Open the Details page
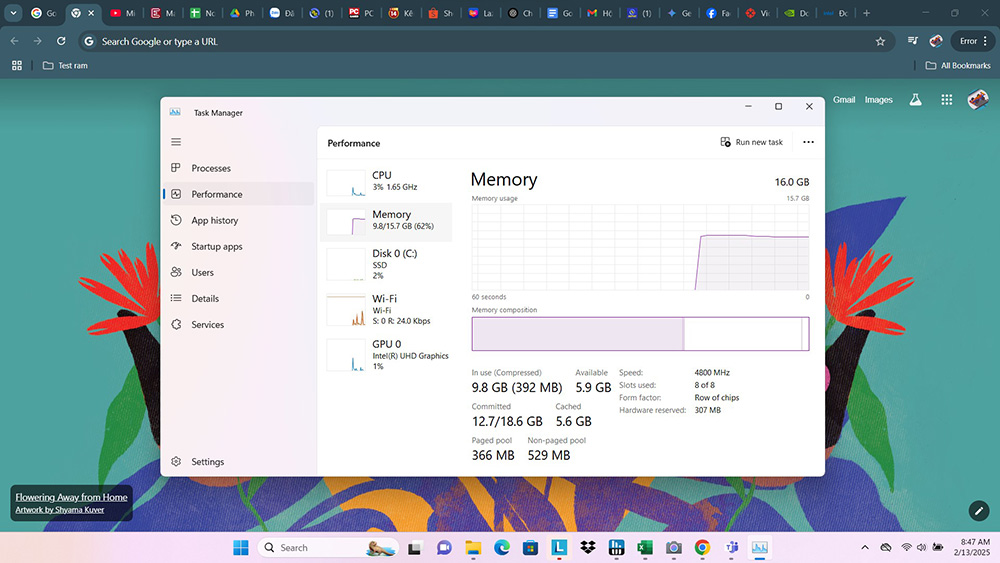The image size is (1000, 563). point(239,298)
